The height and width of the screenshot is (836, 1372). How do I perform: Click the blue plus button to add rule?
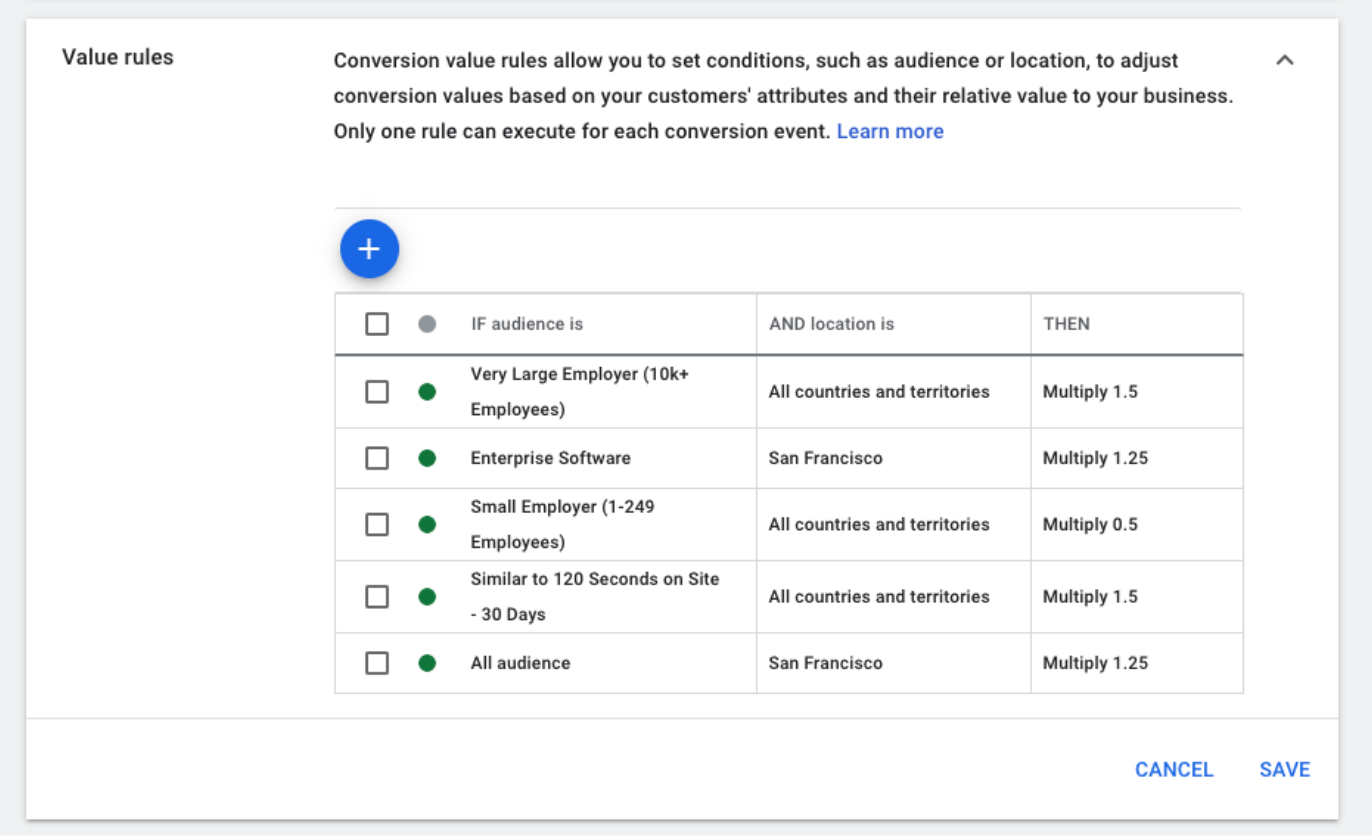click(369, 248)
